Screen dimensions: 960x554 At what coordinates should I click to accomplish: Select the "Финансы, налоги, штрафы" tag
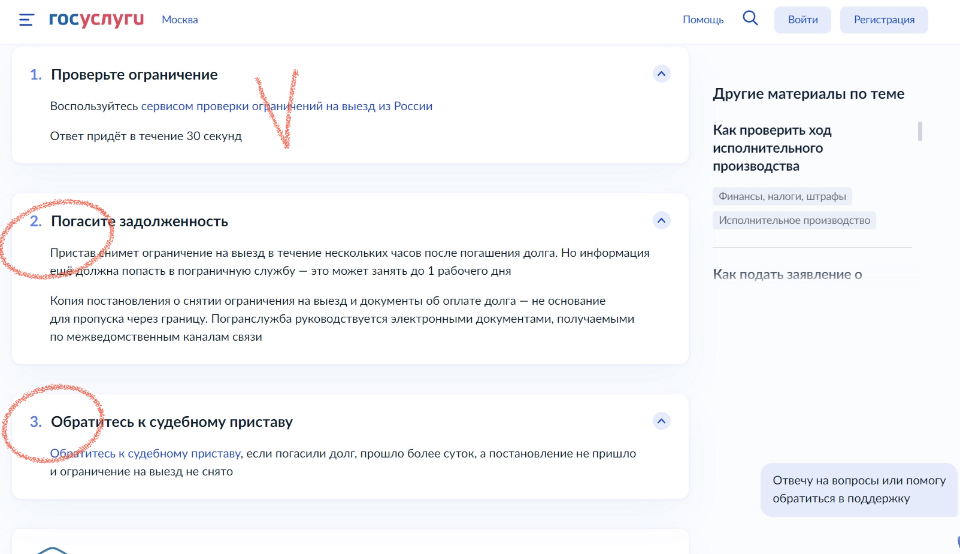(782, 197)
